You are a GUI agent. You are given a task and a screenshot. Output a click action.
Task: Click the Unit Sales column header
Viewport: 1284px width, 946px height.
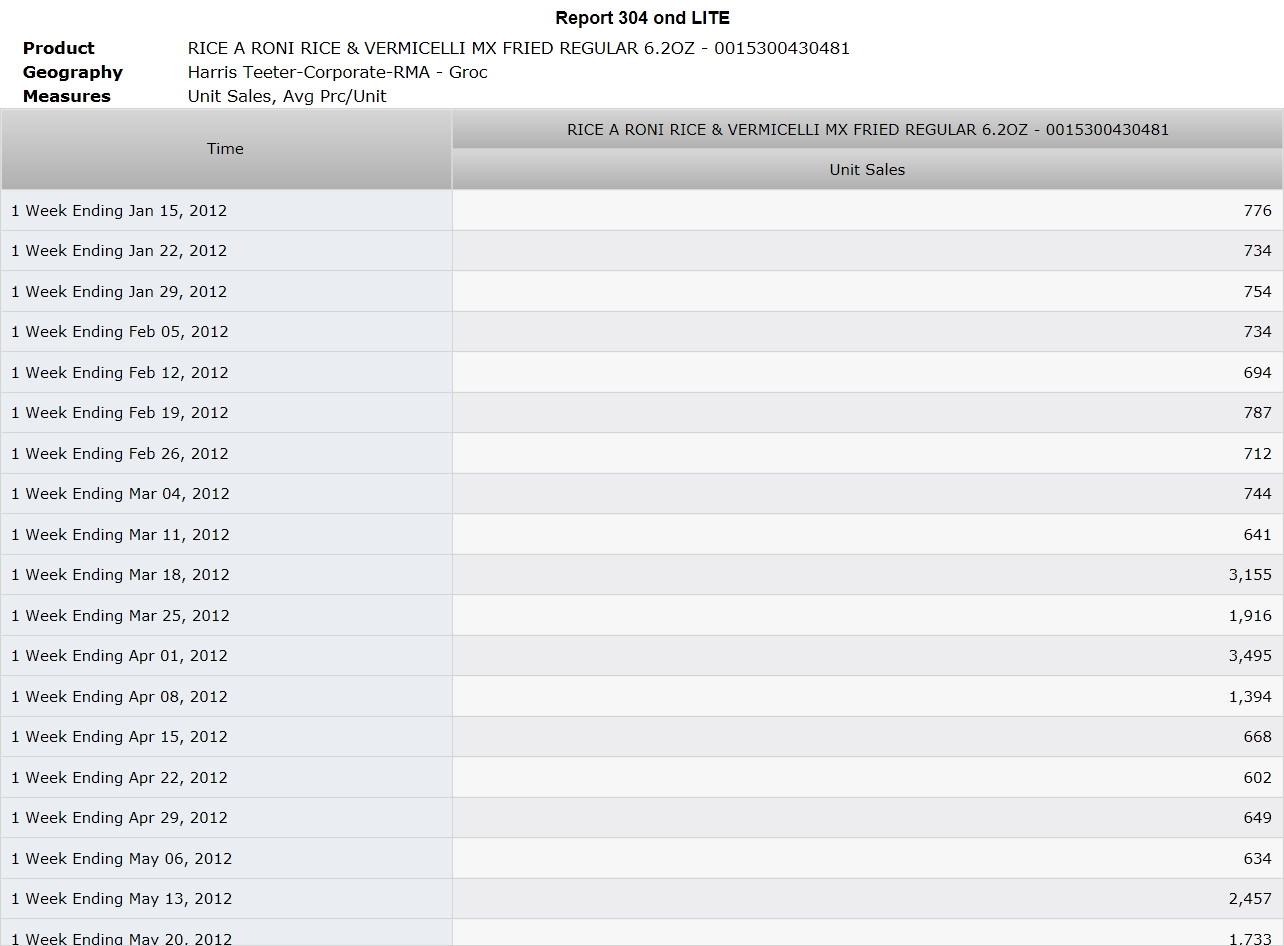[x=867, y=170]
